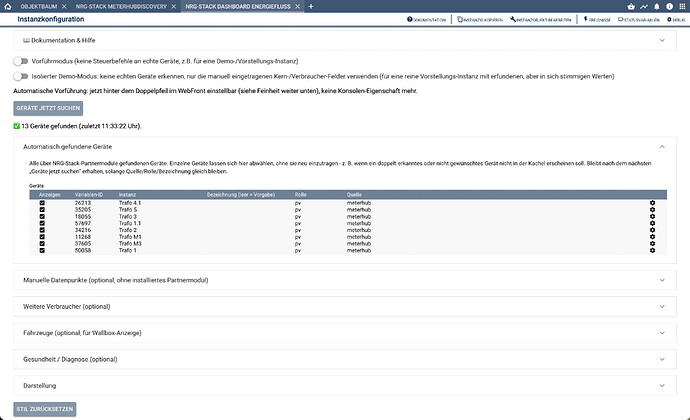Sort by the Variablen-ID column header
690x420 pixels.
88,195
